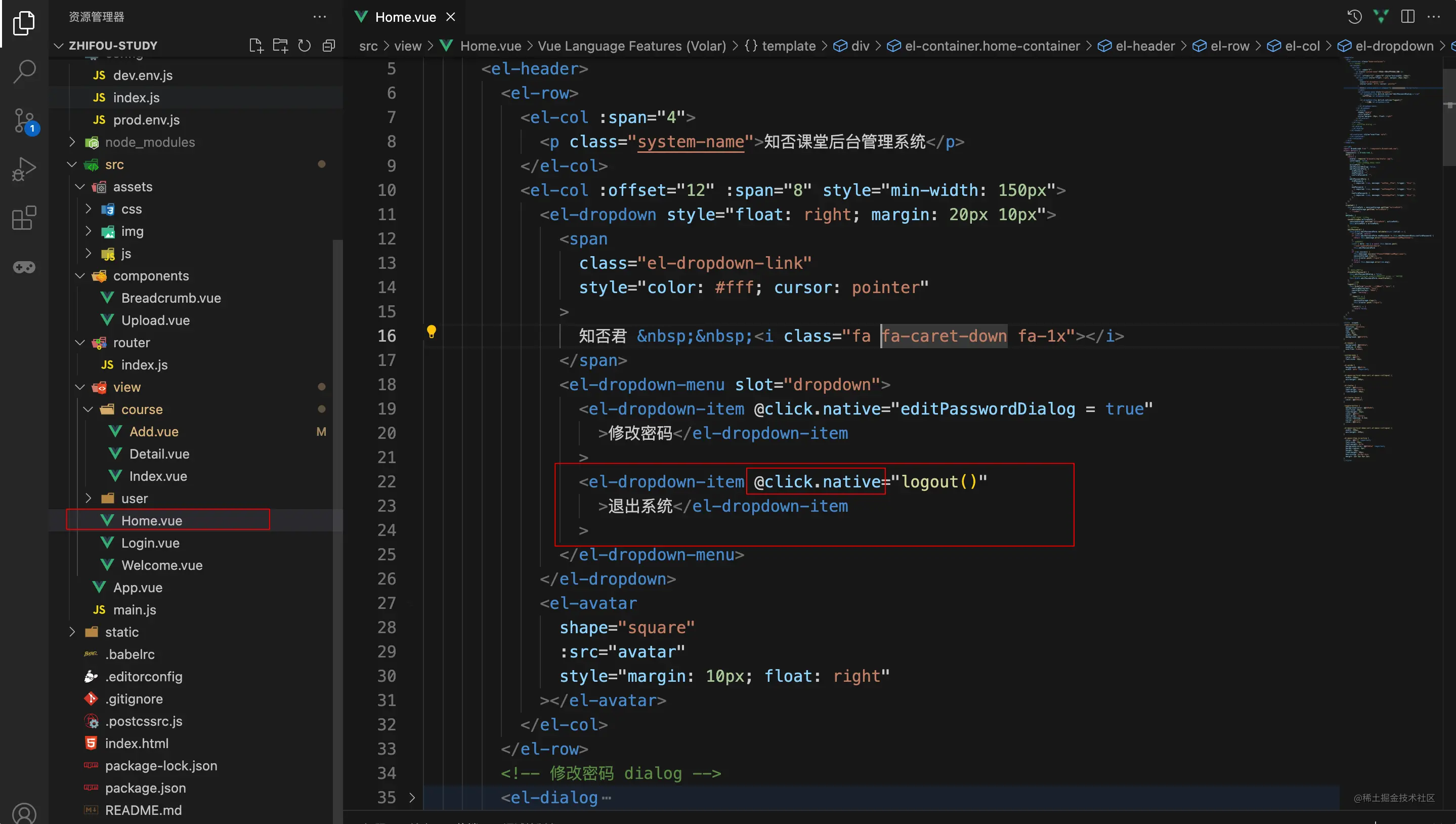Select the Home.vue editor tab

(x=405, y=17)
